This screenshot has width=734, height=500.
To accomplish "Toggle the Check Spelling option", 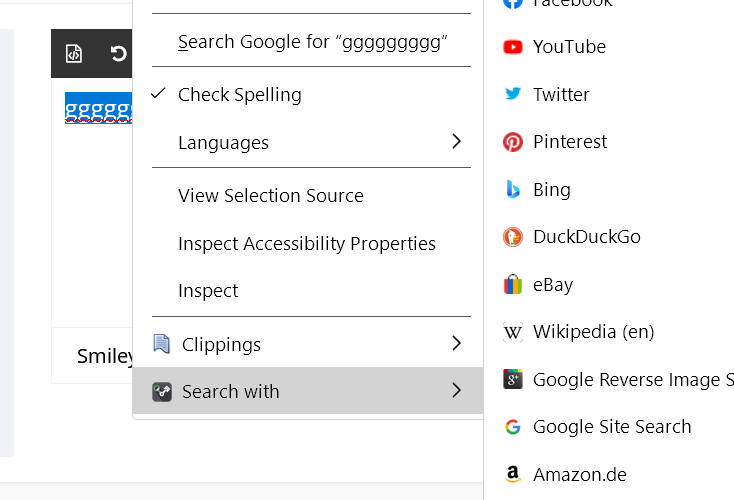I will click(x=239, y=95).
